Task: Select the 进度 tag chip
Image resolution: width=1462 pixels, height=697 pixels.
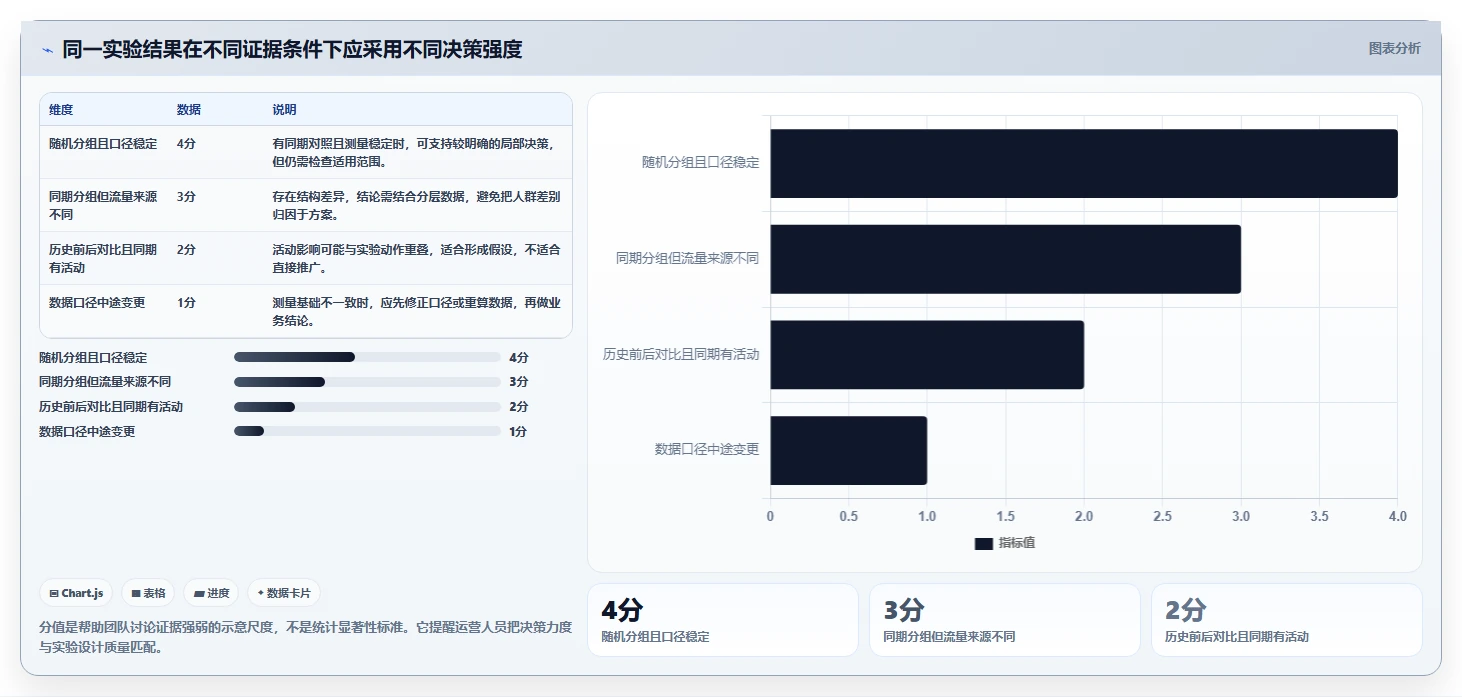Action: (211, 593)
